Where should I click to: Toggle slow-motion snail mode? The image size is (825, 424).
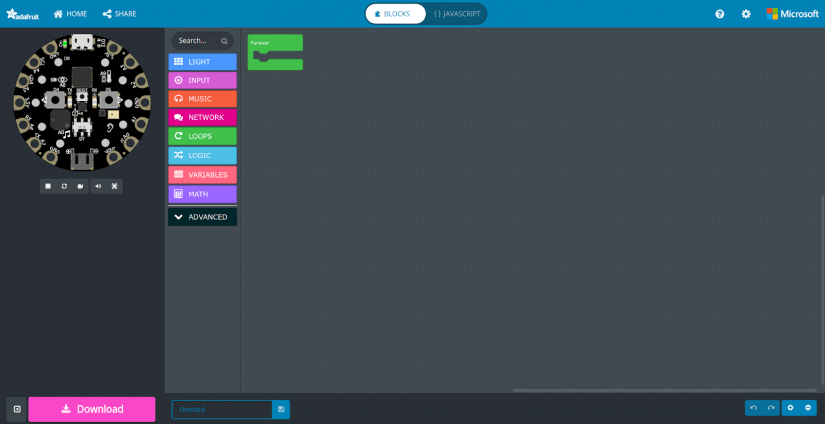coord(80,186)
